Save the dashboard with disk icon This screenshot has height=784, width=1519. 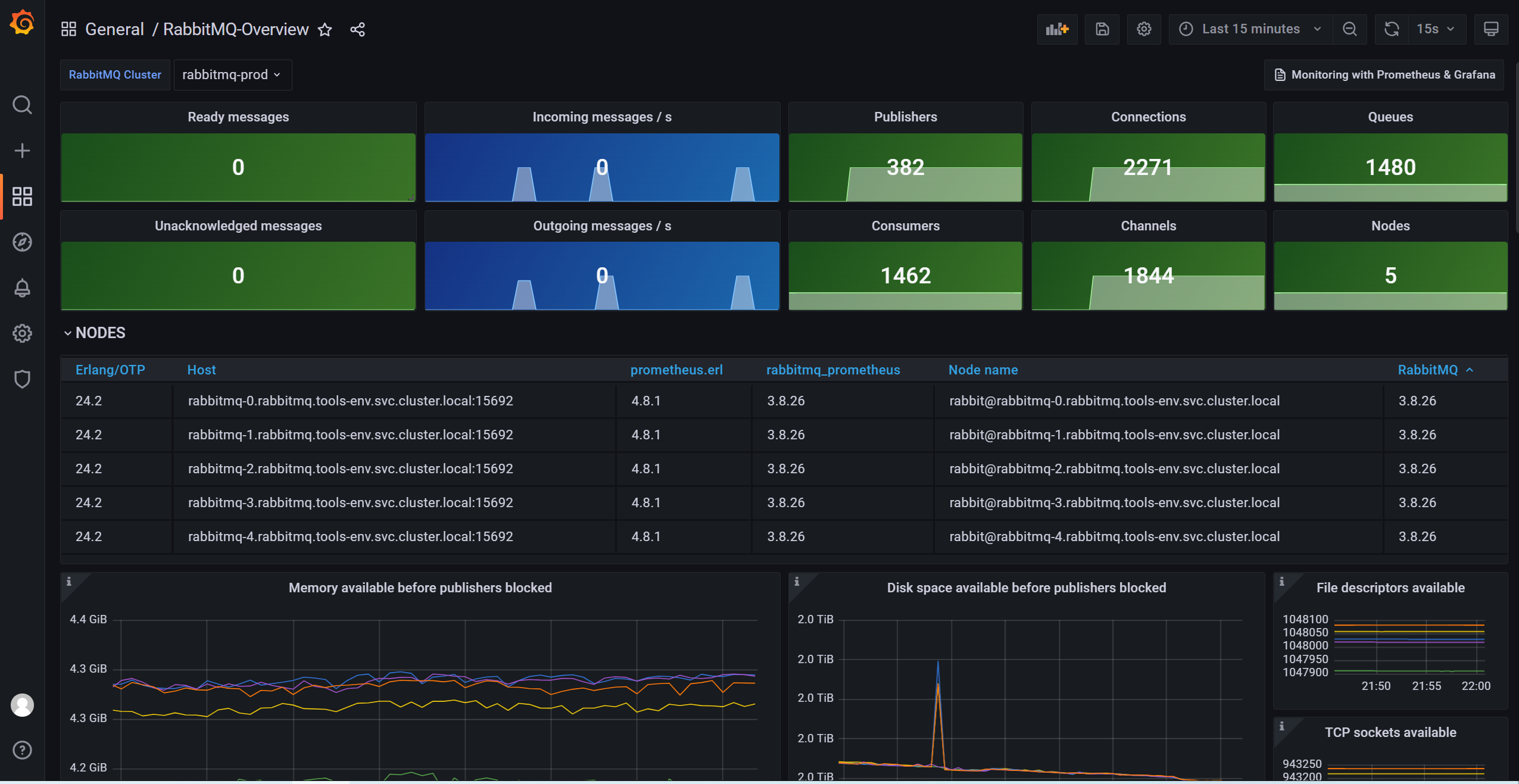point(1102,29)
